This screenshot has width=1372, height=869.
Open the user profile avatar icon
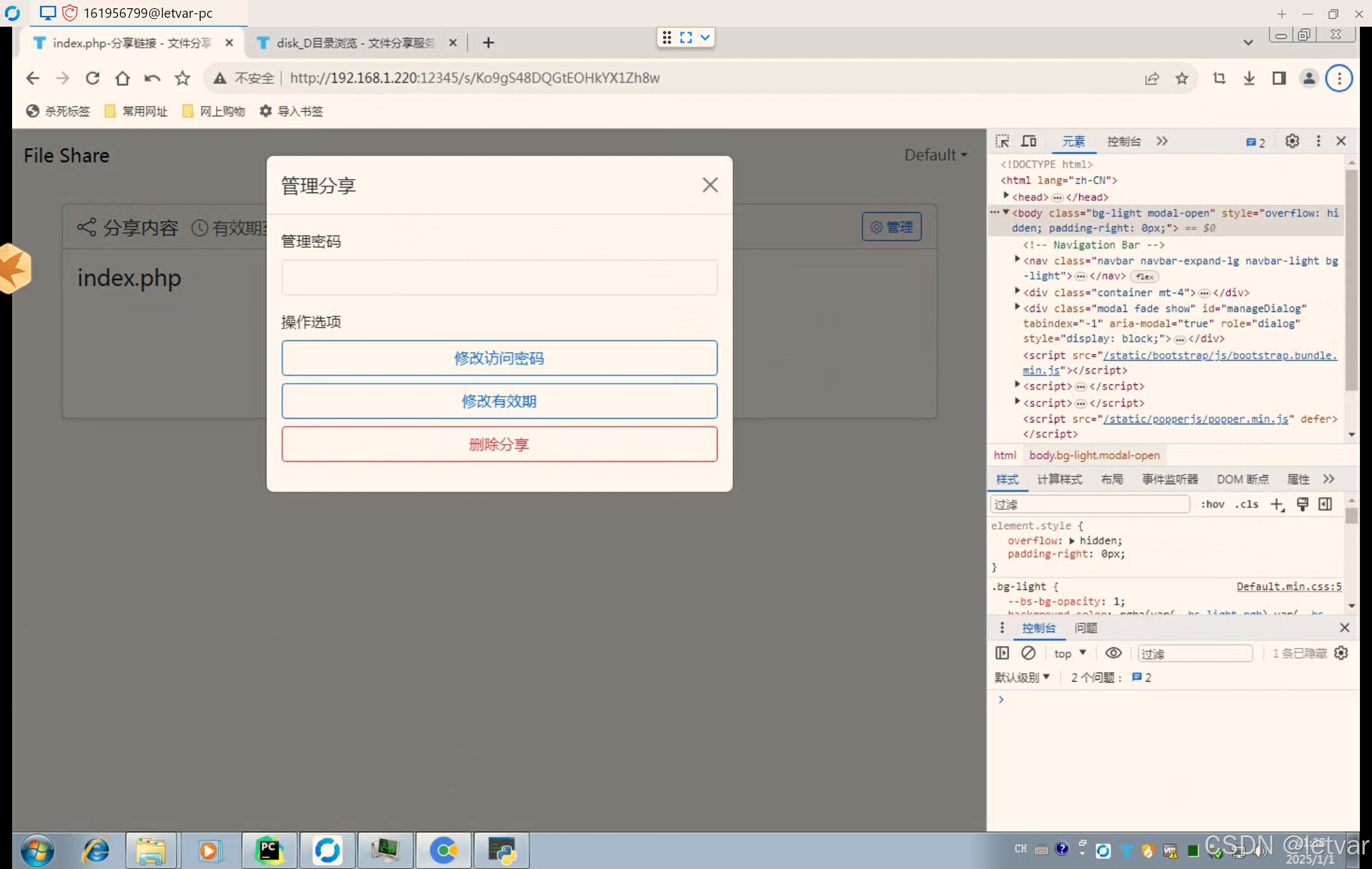[x=1309, y=78]
